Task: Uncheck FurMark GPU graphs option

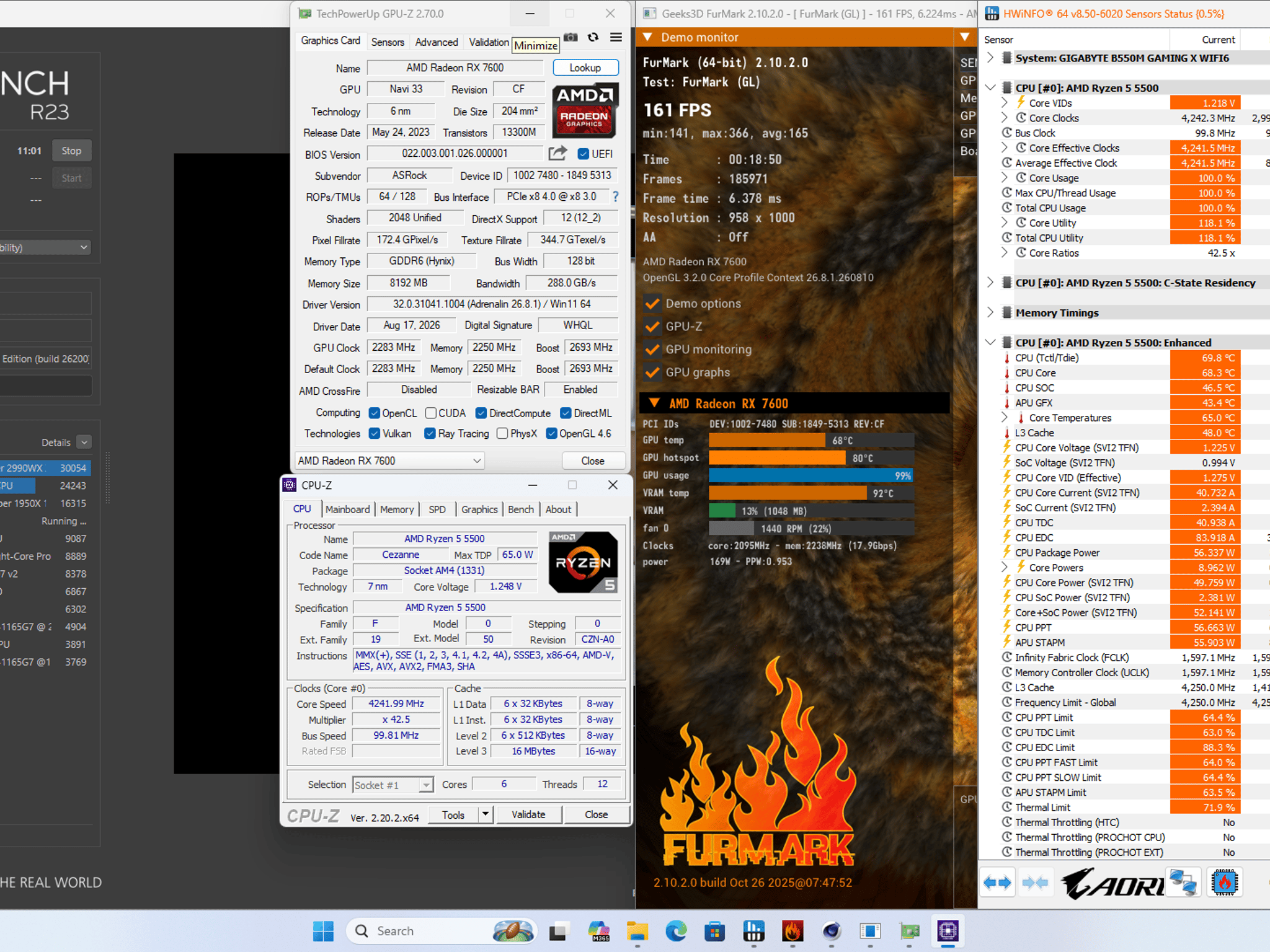Action: (x=652, y=372)
